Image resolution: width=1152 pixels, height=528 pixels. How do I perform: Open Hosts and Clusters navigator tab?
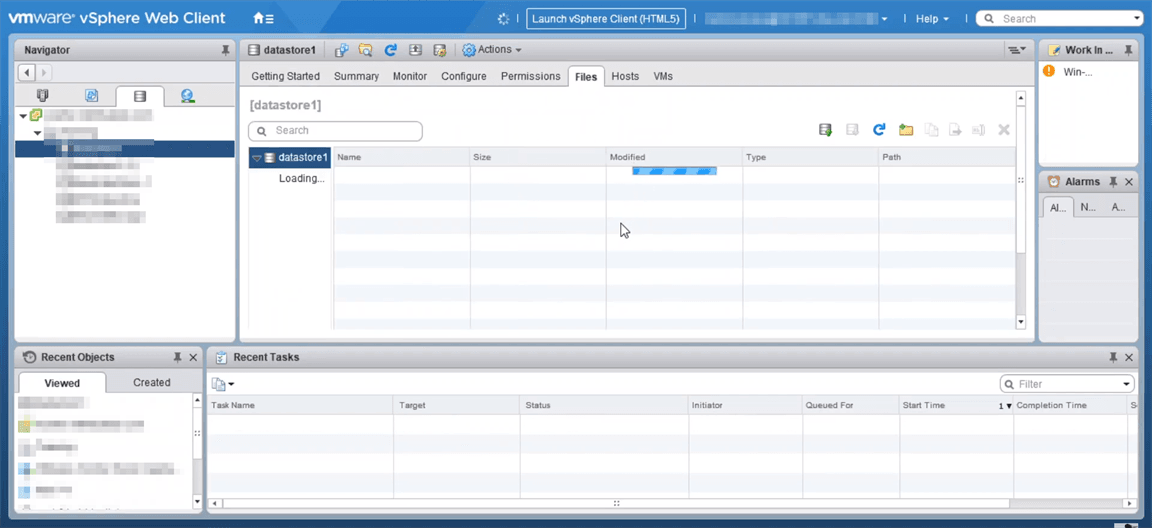pos(43,95)
